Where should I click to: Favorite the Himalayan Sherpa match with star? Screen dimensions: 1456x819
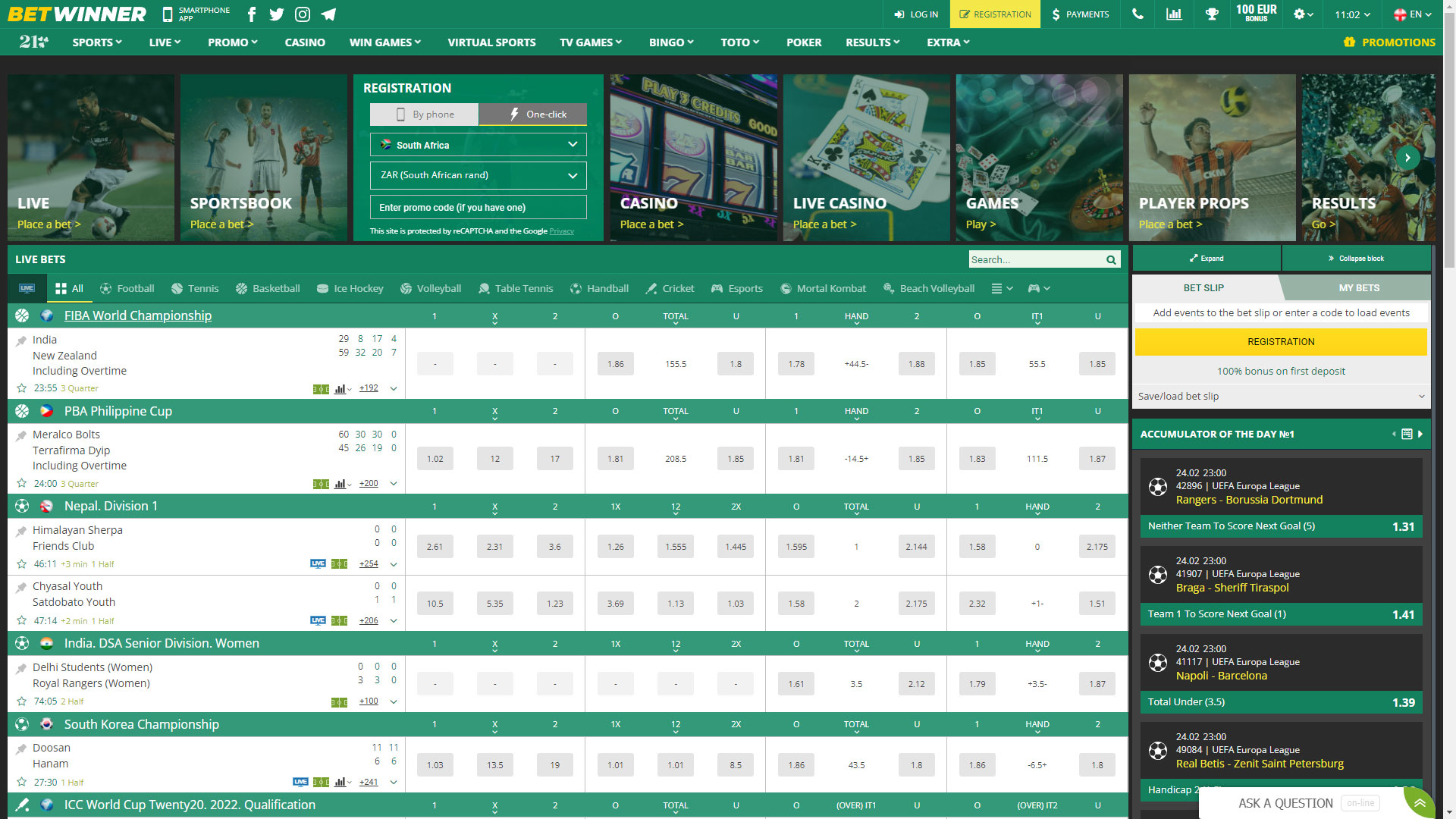point(21,564)
